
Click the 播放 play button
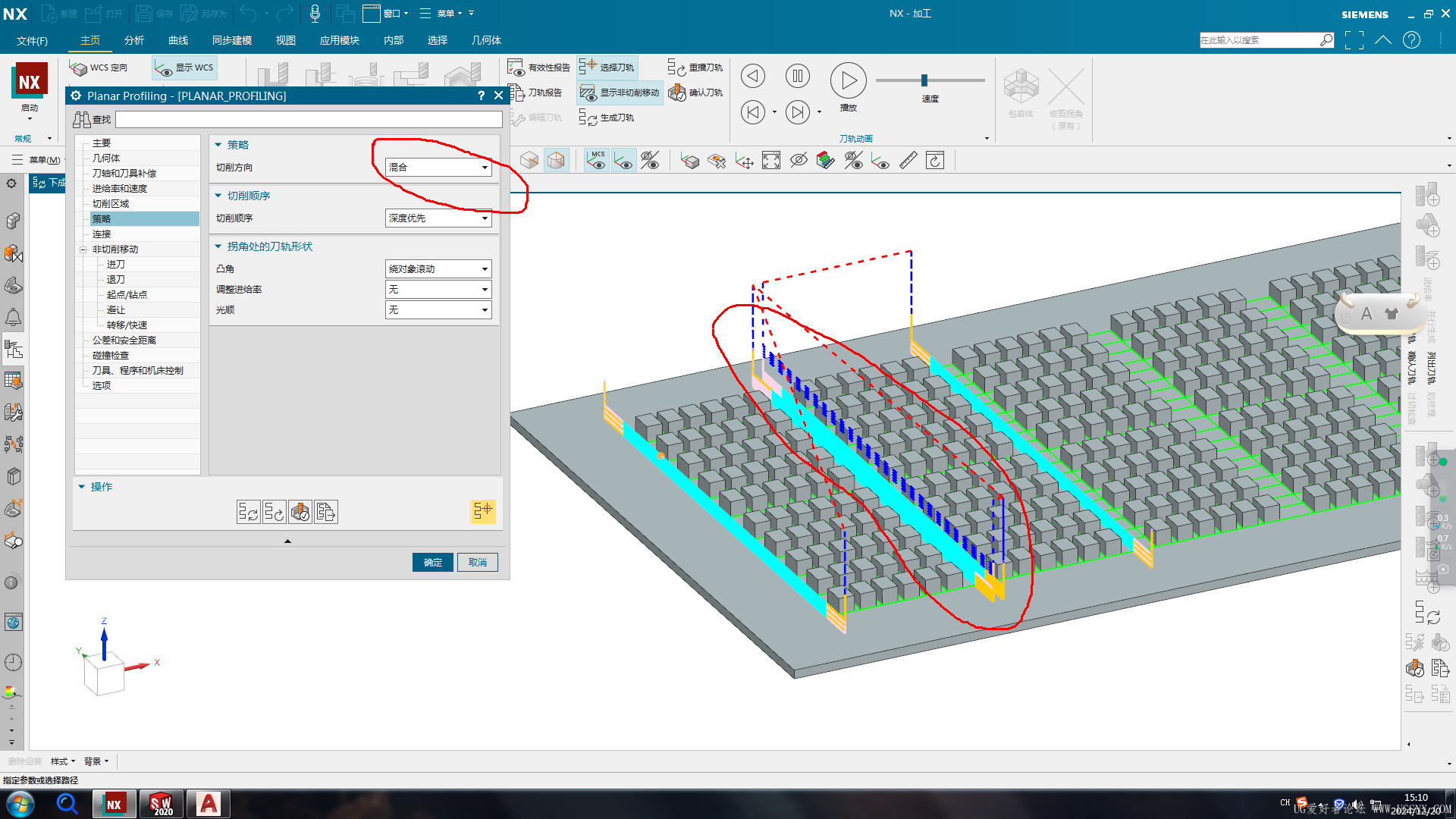[x=849, y=80]
